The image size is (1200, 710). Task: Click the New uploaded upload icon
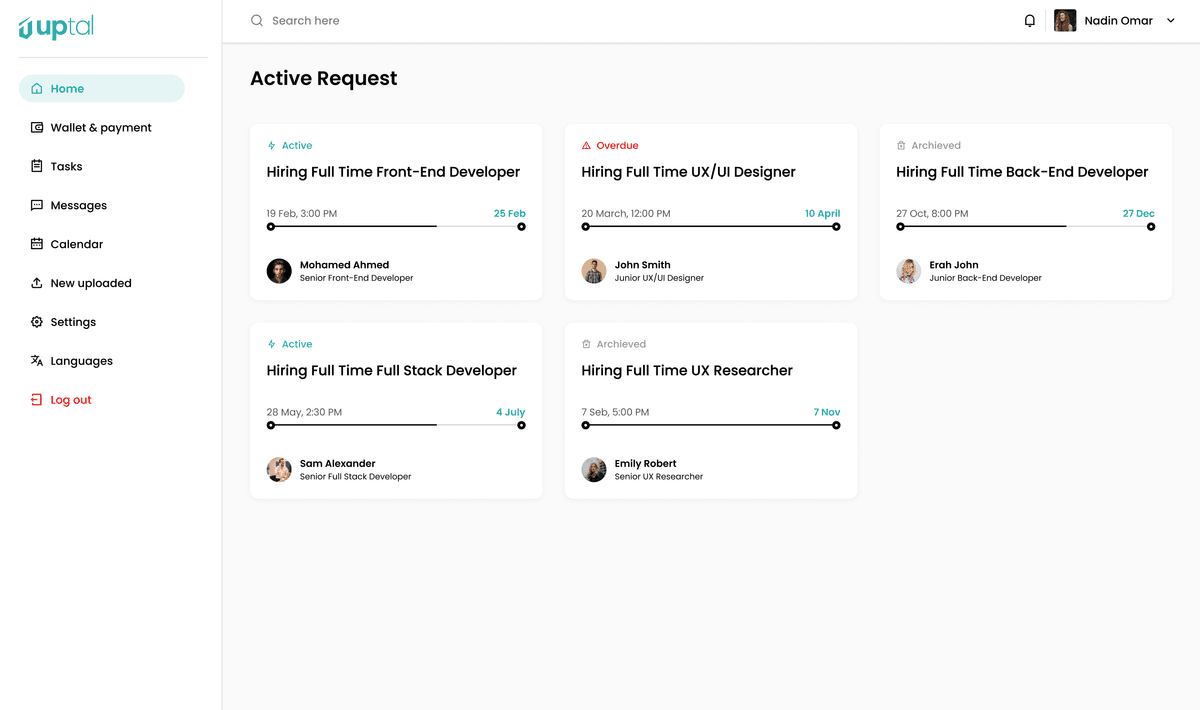[35, 283]
